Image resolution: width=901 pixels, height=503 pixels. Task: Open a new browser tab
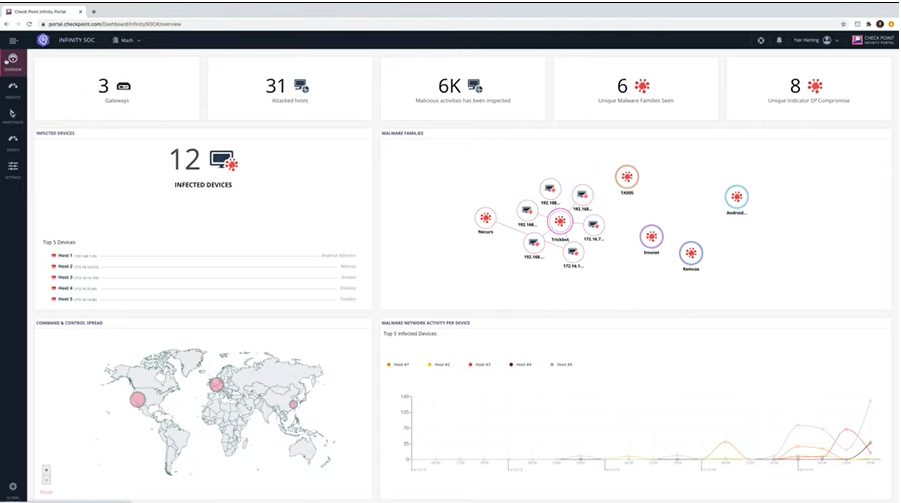(94, 10)
